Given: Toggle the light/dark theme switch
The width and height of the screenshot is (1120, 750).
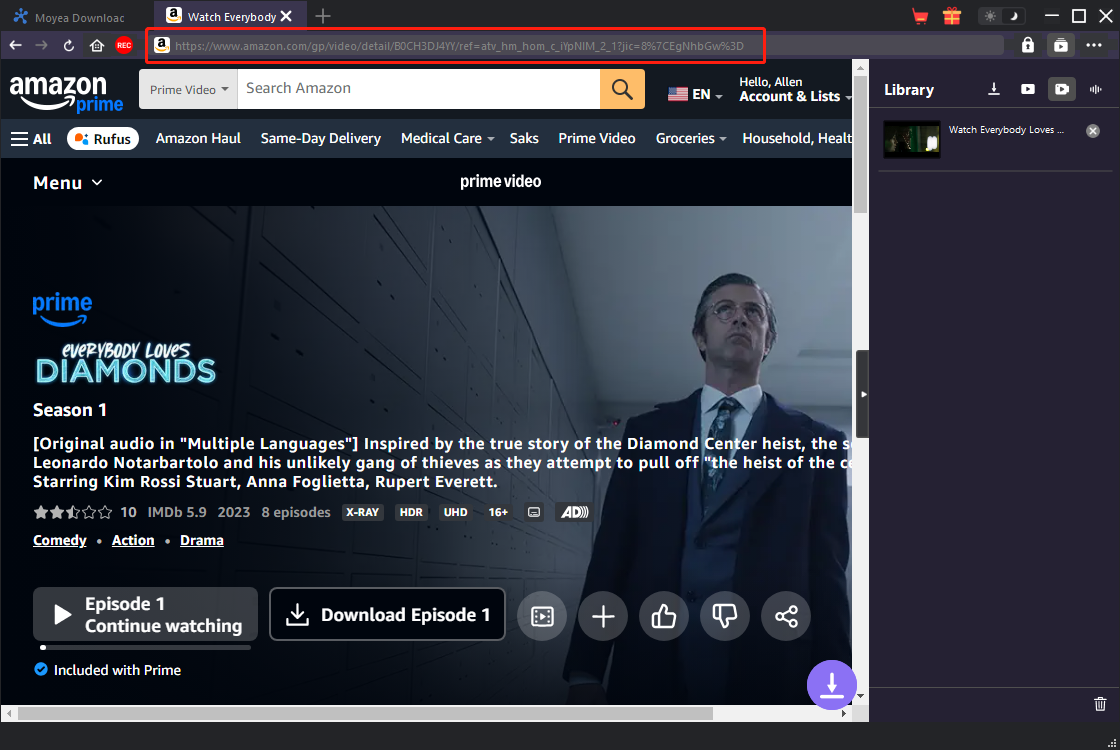Looking at the screenshot, I should pos(1001,16).
